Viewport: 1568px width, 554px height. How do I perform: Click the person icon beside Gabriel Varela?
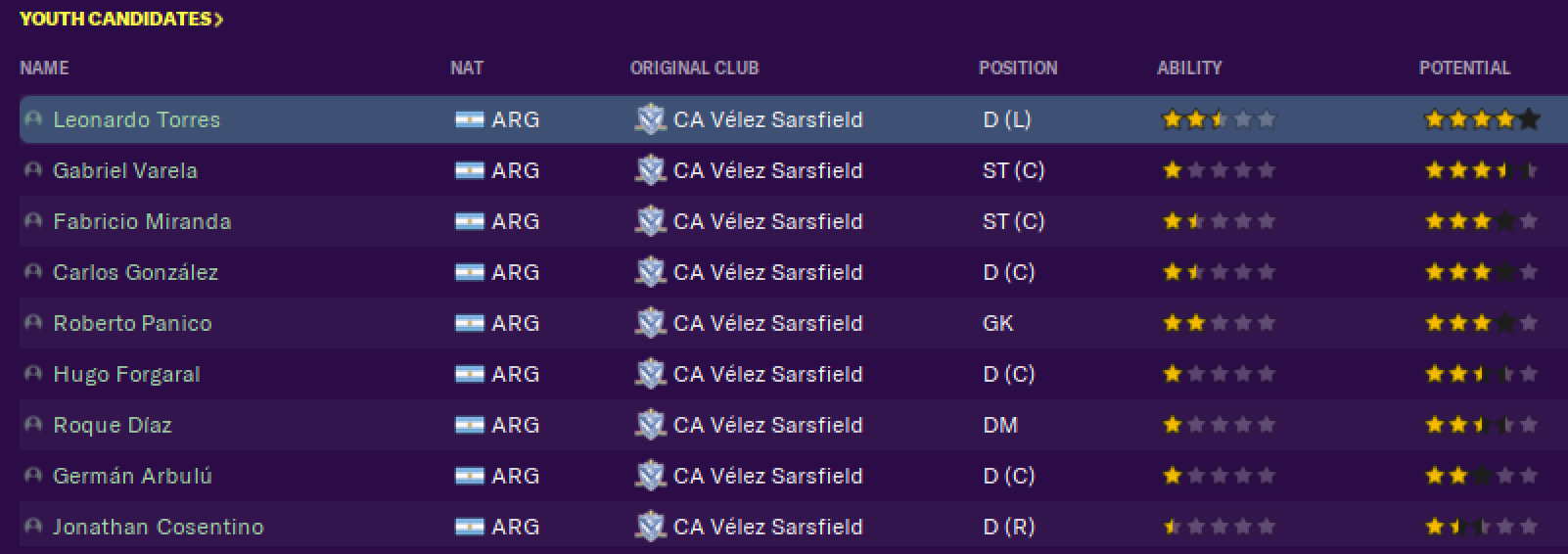(33, 170)
